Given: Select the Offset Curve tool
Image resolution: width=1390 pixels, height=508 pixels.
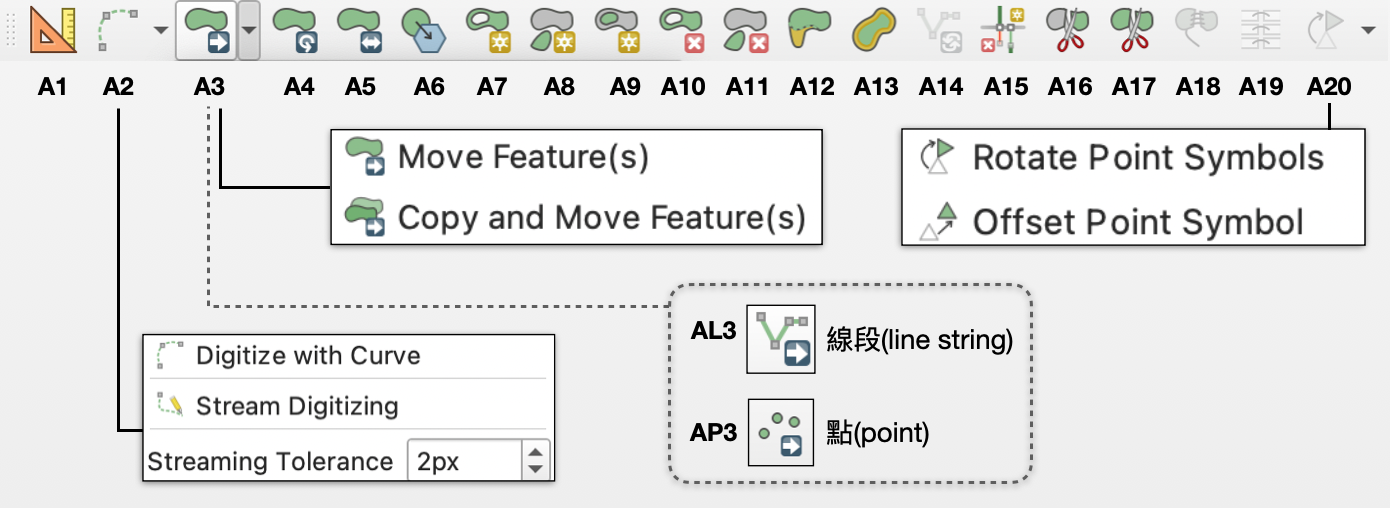Looking at the screenshot, I should pos(875,30).
